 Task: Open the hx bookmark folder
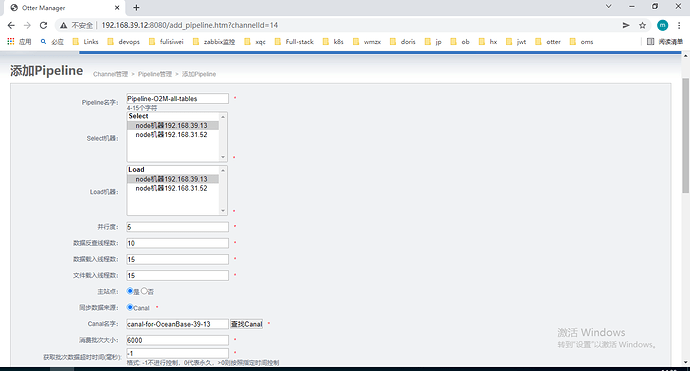tap(488, 42)
